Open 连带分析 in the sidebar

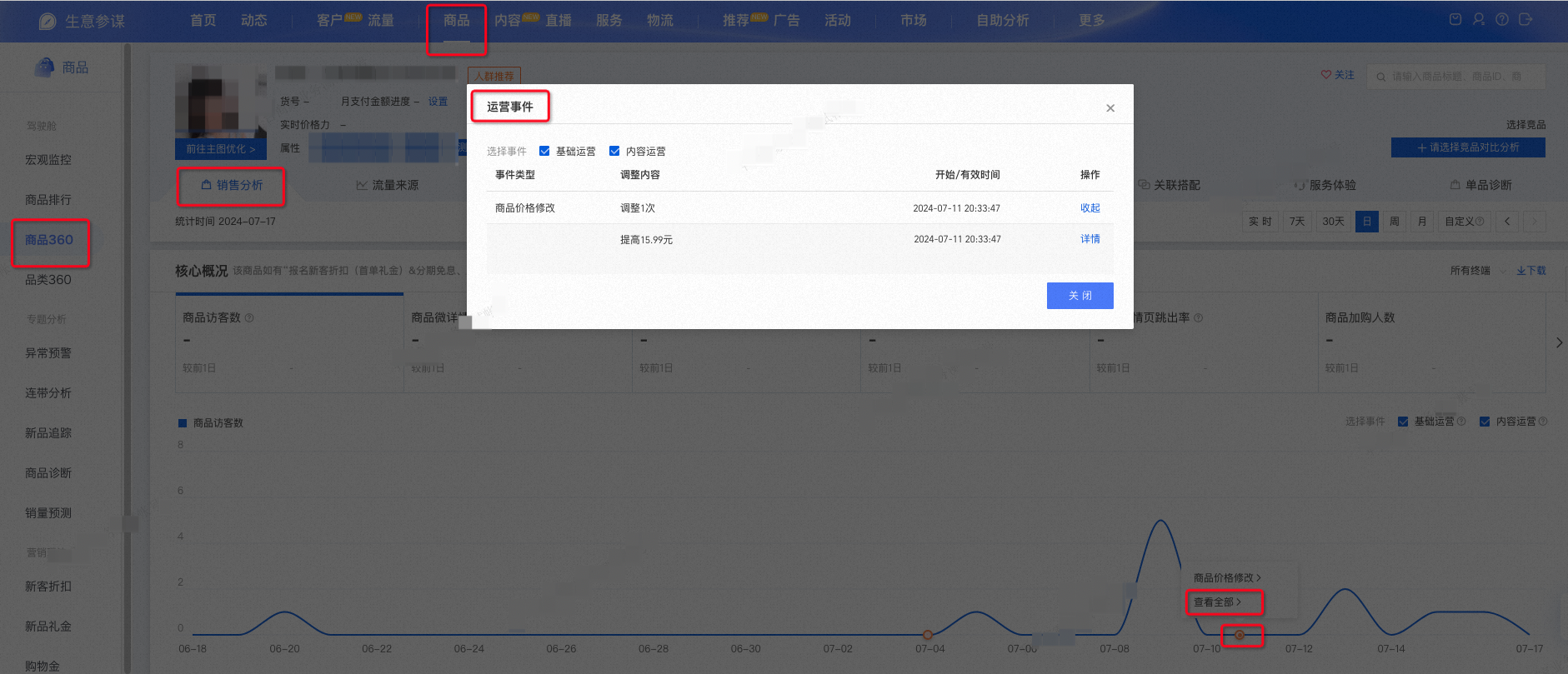tap(48, 393)
